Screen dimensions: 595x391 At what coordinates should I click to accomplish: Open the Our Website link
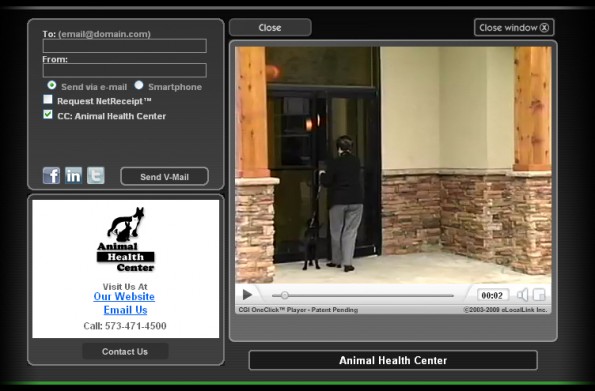click(124, 296)
